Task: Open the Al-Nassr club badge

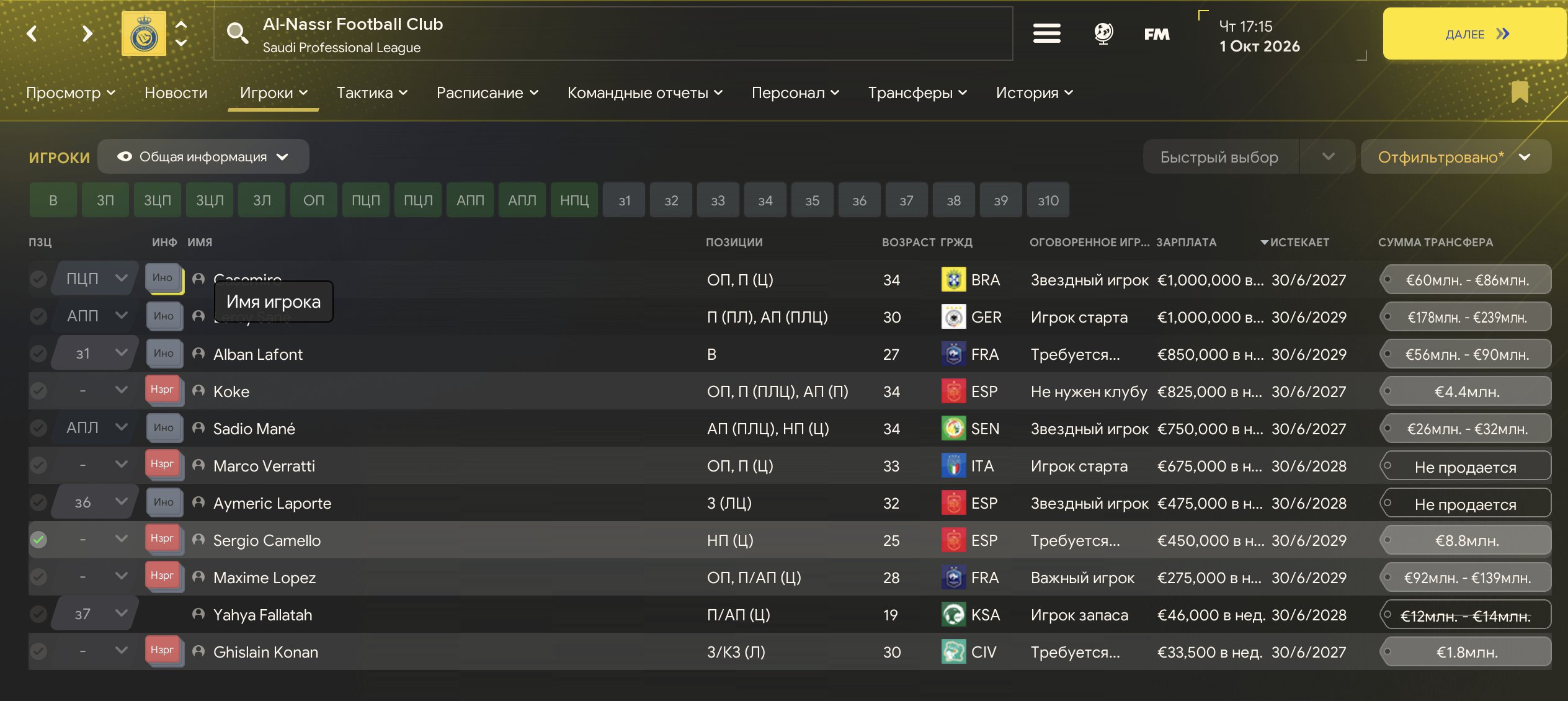Action: pos(144,33)
